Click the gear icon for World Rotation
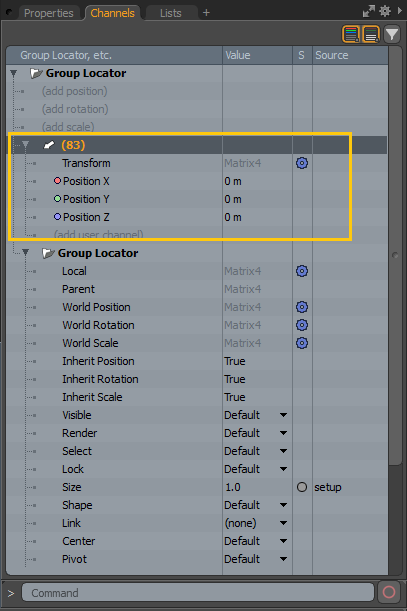407x611 pixels. 302,325
